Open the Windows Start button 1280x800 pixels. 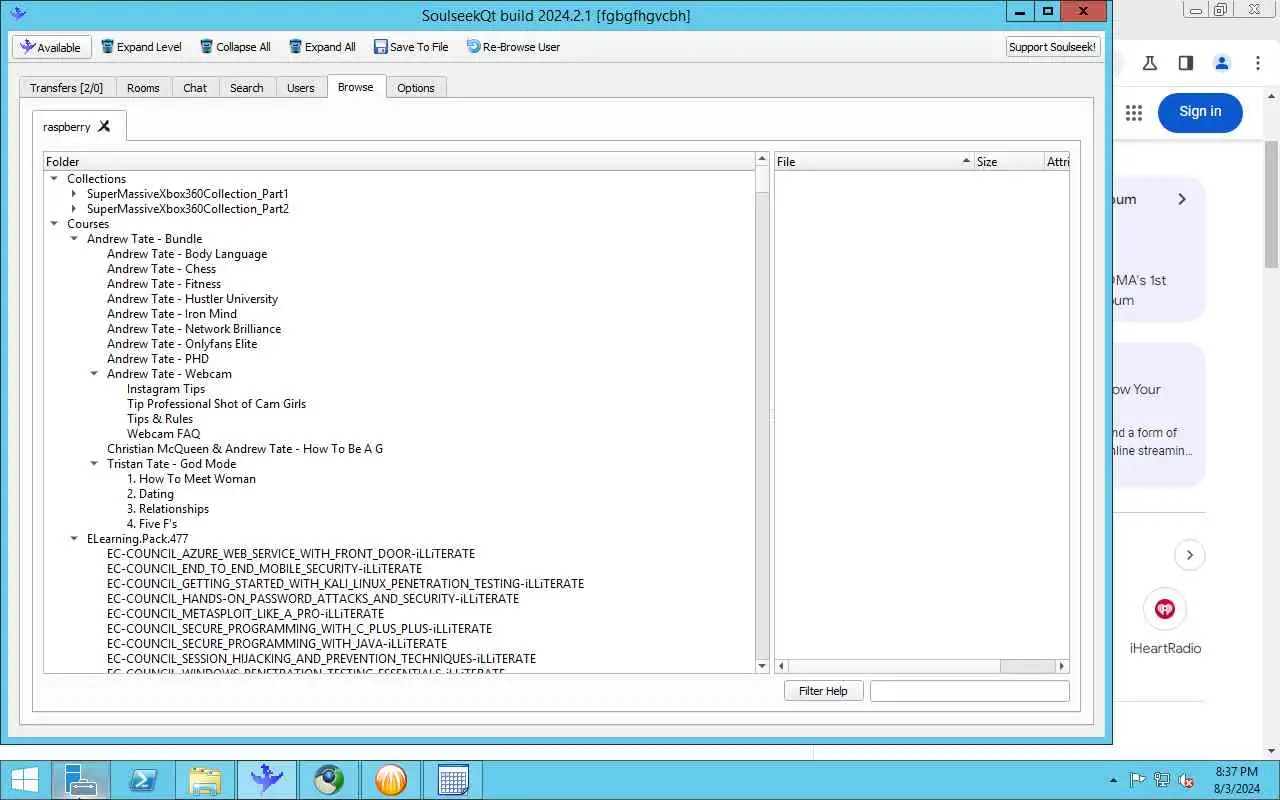click(x=25, y=780)
